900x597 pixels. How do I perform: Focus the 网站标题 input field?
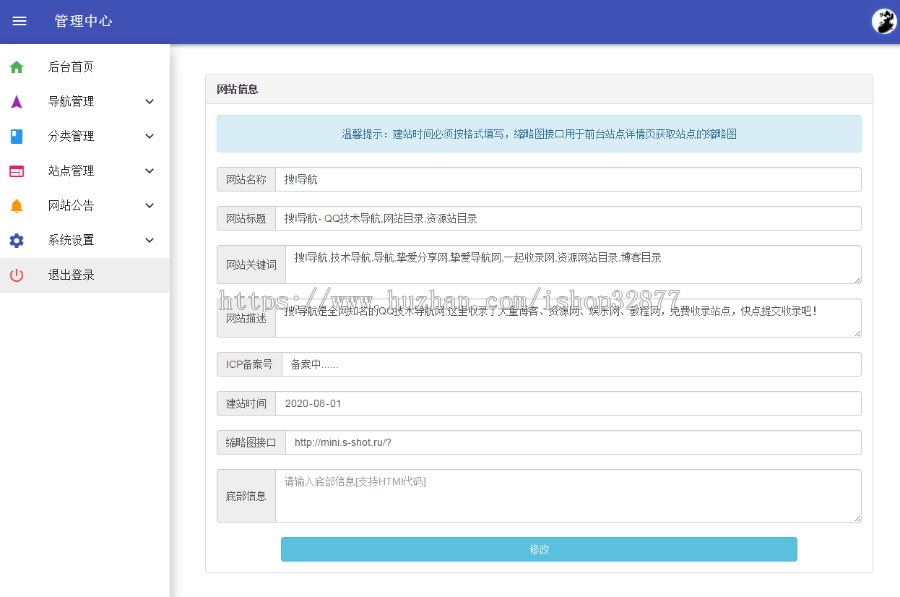(x=568, y=219)
